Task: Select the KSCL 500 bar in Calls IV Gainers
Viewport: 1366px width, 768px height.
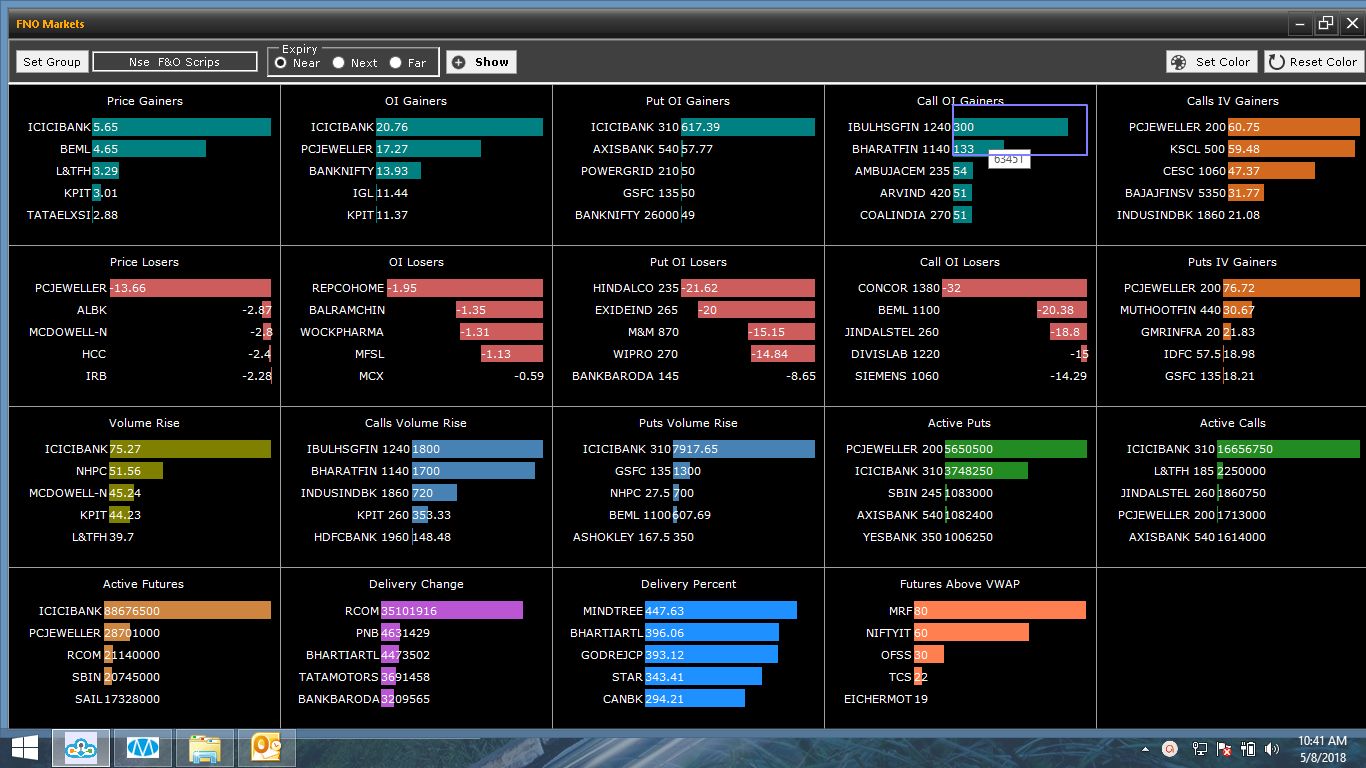Action: [1291, 149]
